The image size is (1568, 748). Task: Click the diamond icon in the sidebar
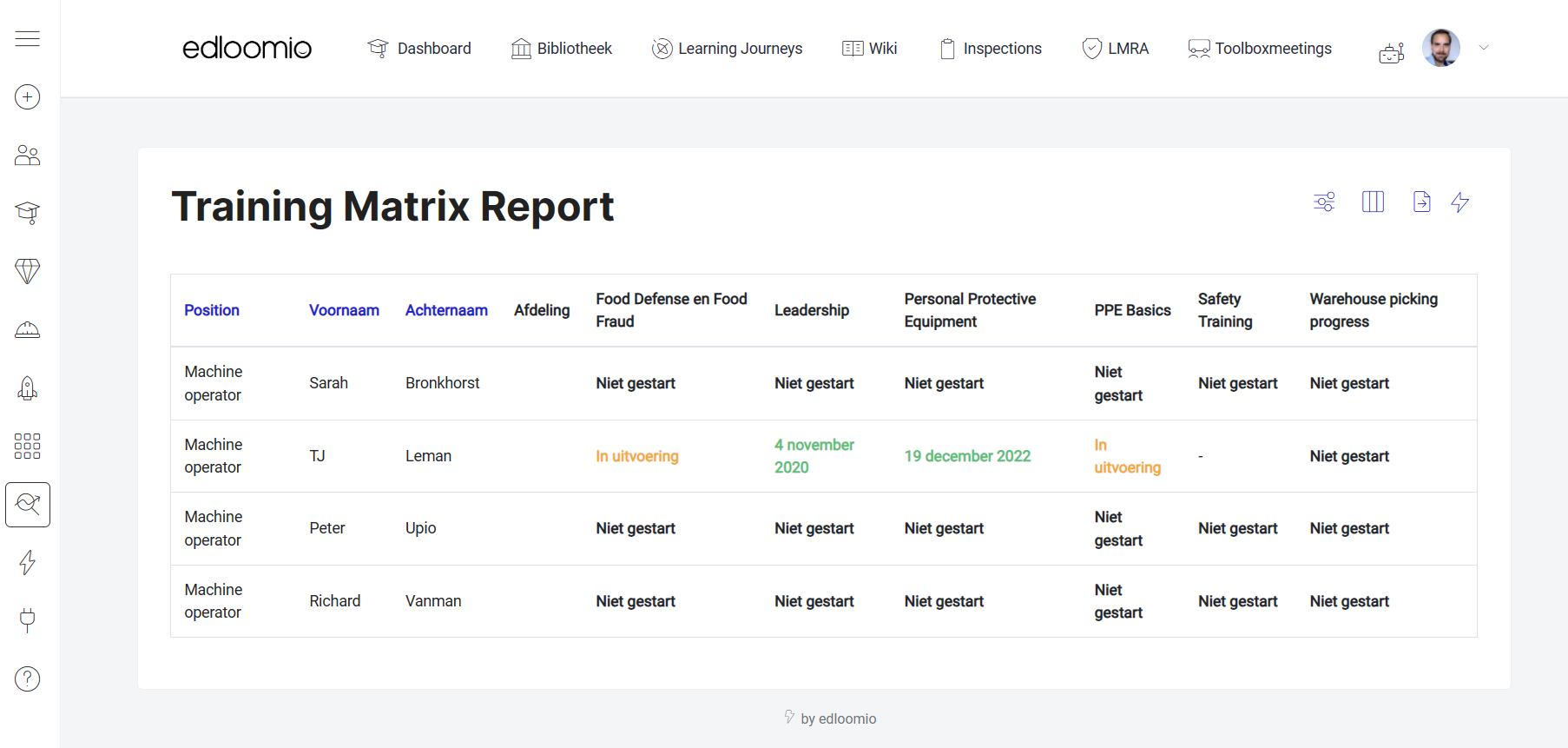pos(28,271)
